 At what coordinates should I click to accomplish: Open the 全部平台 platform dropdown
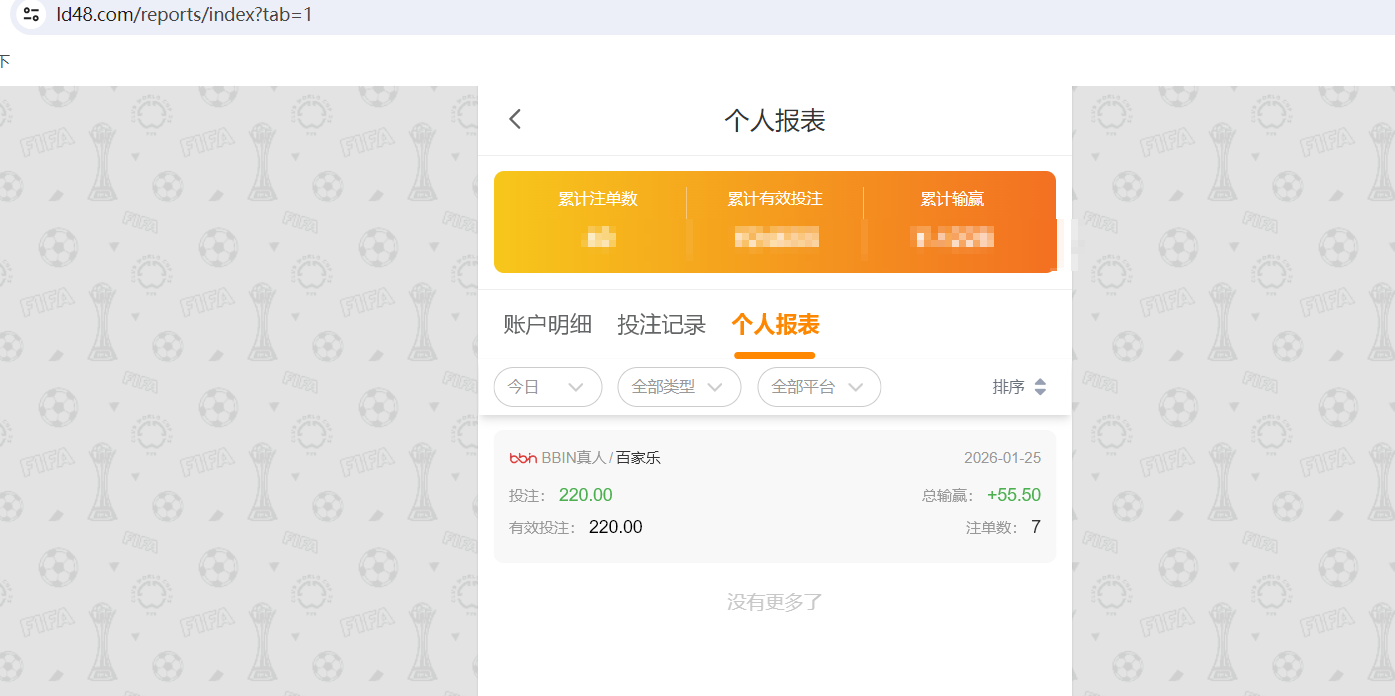[x=819, y=386]
